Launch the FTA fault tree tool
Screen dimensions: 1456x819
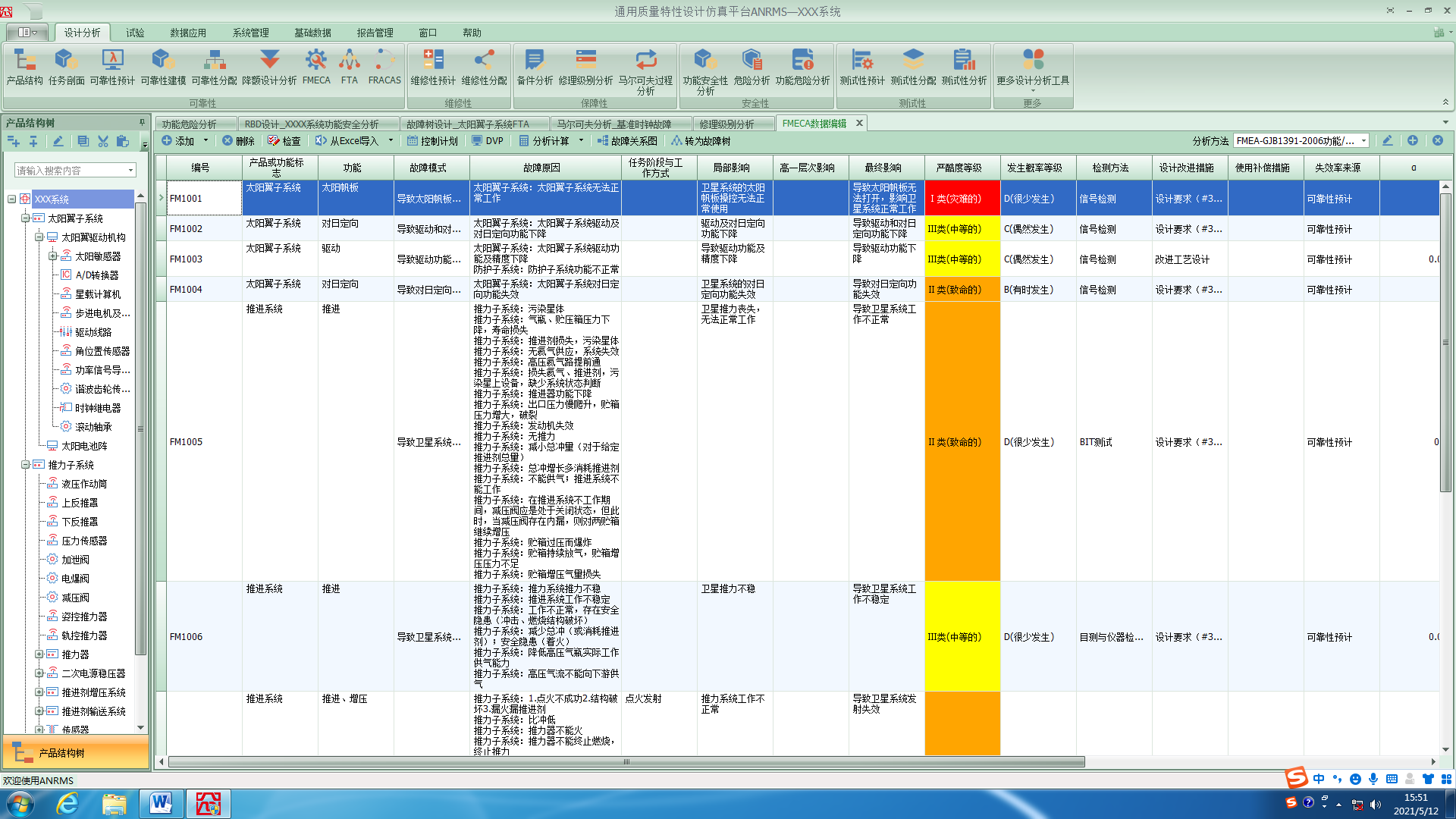pyautogui.click(x=349, y=67)
